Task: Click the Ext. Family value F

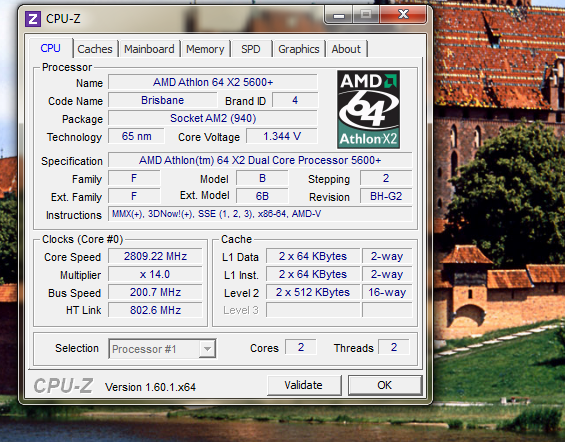Action: point(134,196)
